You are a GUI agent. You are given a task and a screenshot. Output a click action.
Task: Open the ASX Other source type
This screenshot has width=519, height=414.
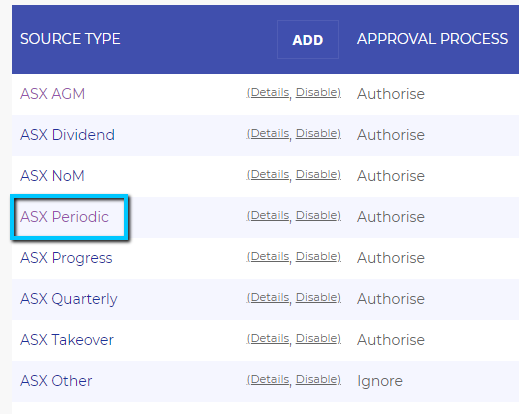[x=56, y=381]
